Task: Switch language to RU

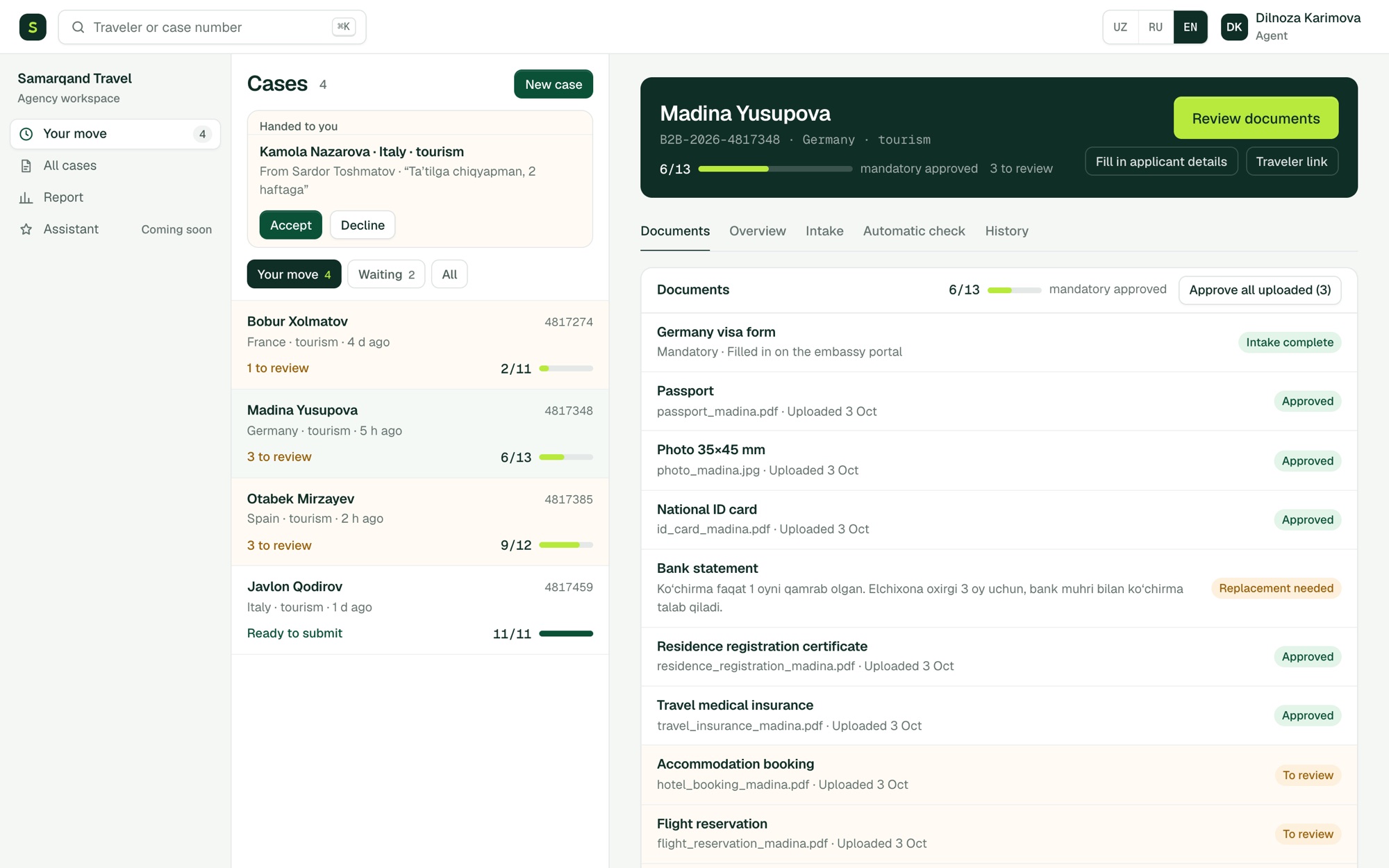Action: click(1156, 27)
